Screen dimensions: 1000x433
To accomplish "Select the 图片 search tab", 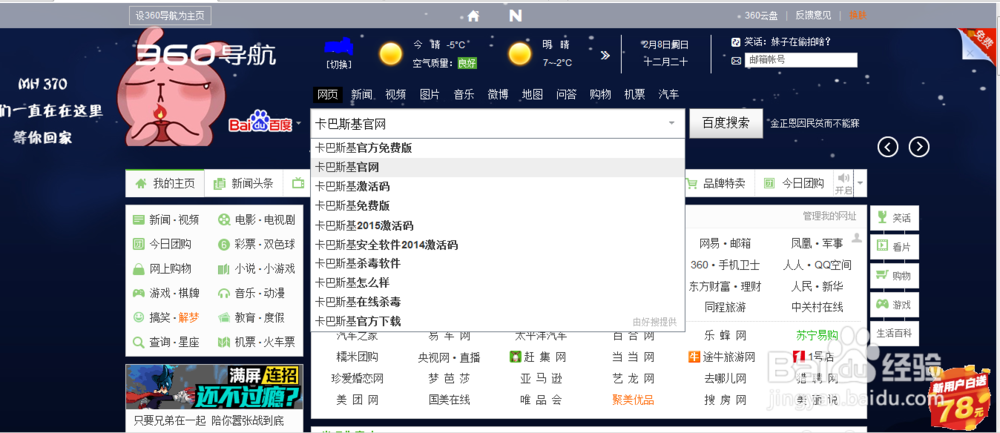I will point(429,94).
